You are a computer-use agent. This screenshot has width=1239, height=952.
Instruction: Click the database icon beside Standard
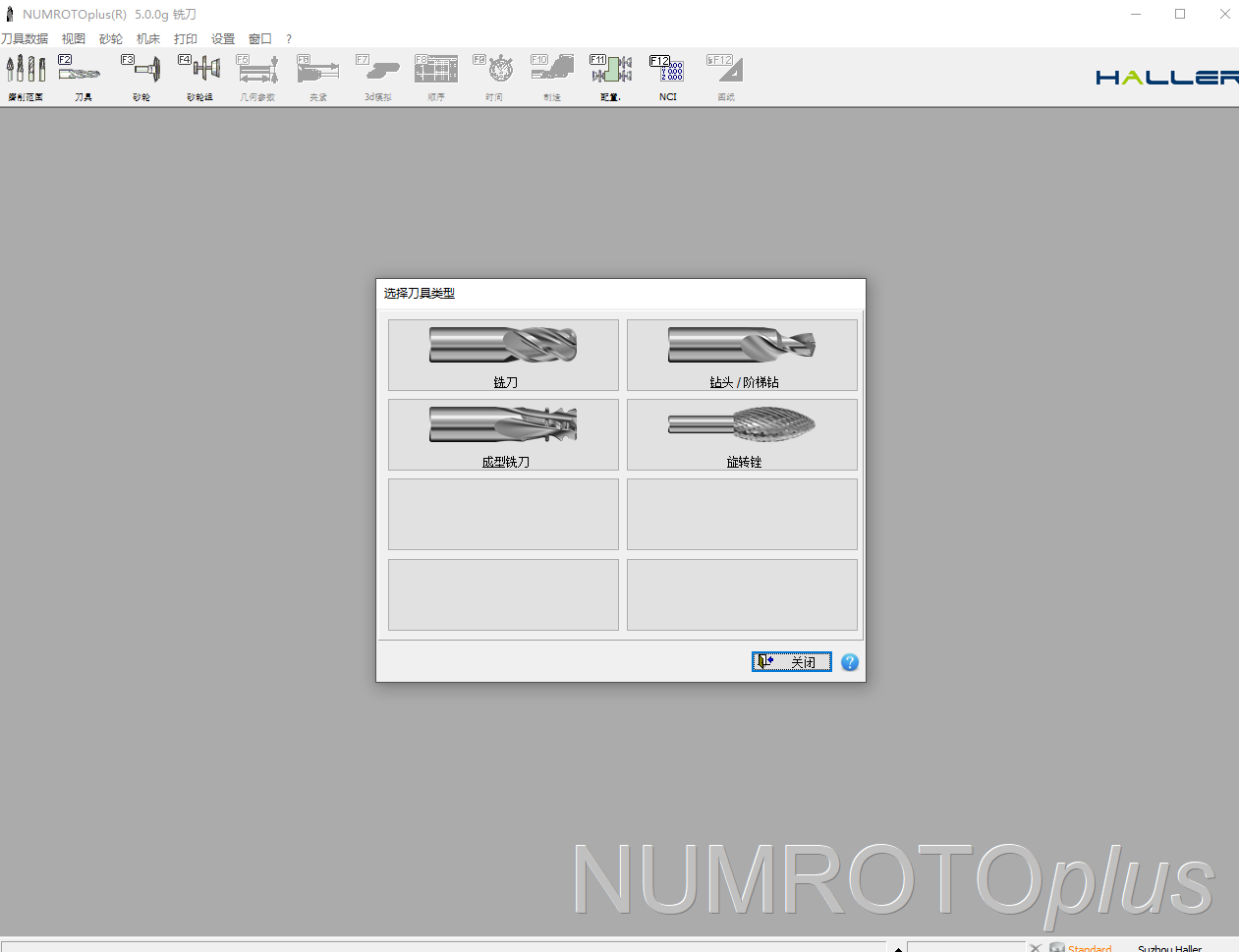point(1057,947)
